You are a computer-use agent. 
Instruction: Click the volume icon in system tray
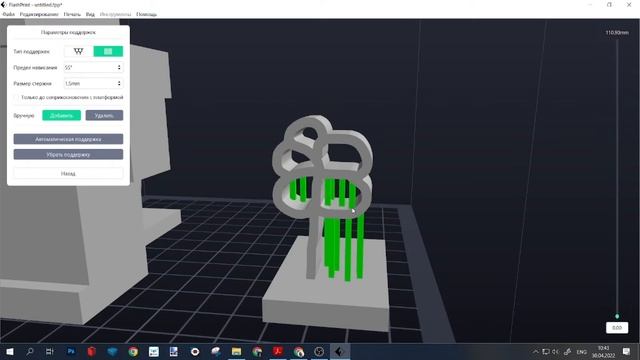[x=556, y=351]
